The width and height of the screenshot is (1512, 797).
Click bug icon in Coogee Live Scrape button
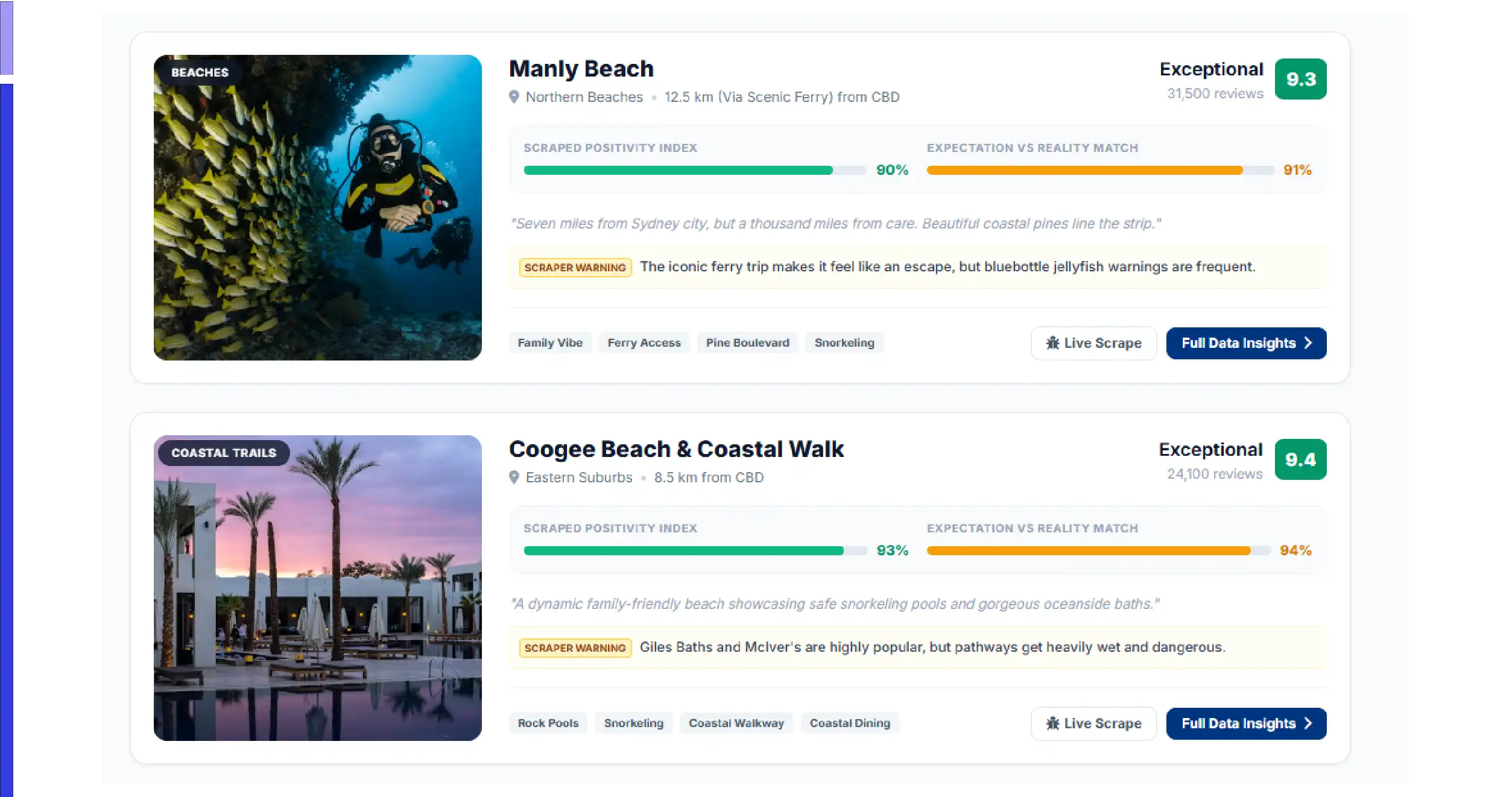(1052, 723)
